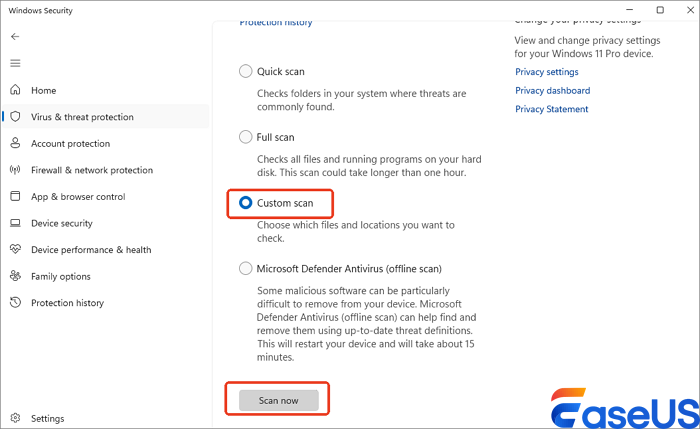Click the 'Some malicious software' description paragraph
Image resolution: width=700 pixels, height=429 pixels.
[x=367, y=324]
